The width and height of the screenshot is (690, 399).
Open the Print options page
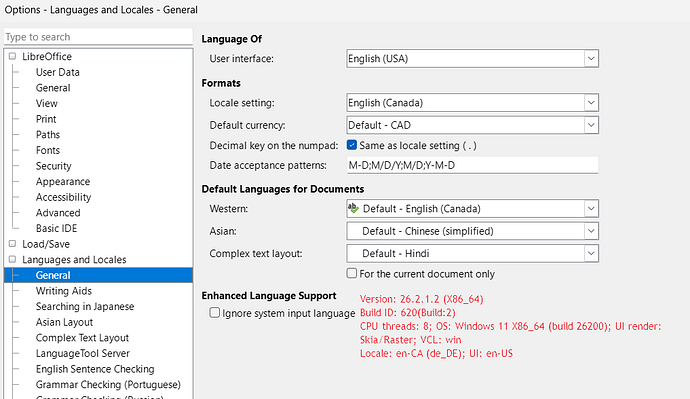(46, 119)
